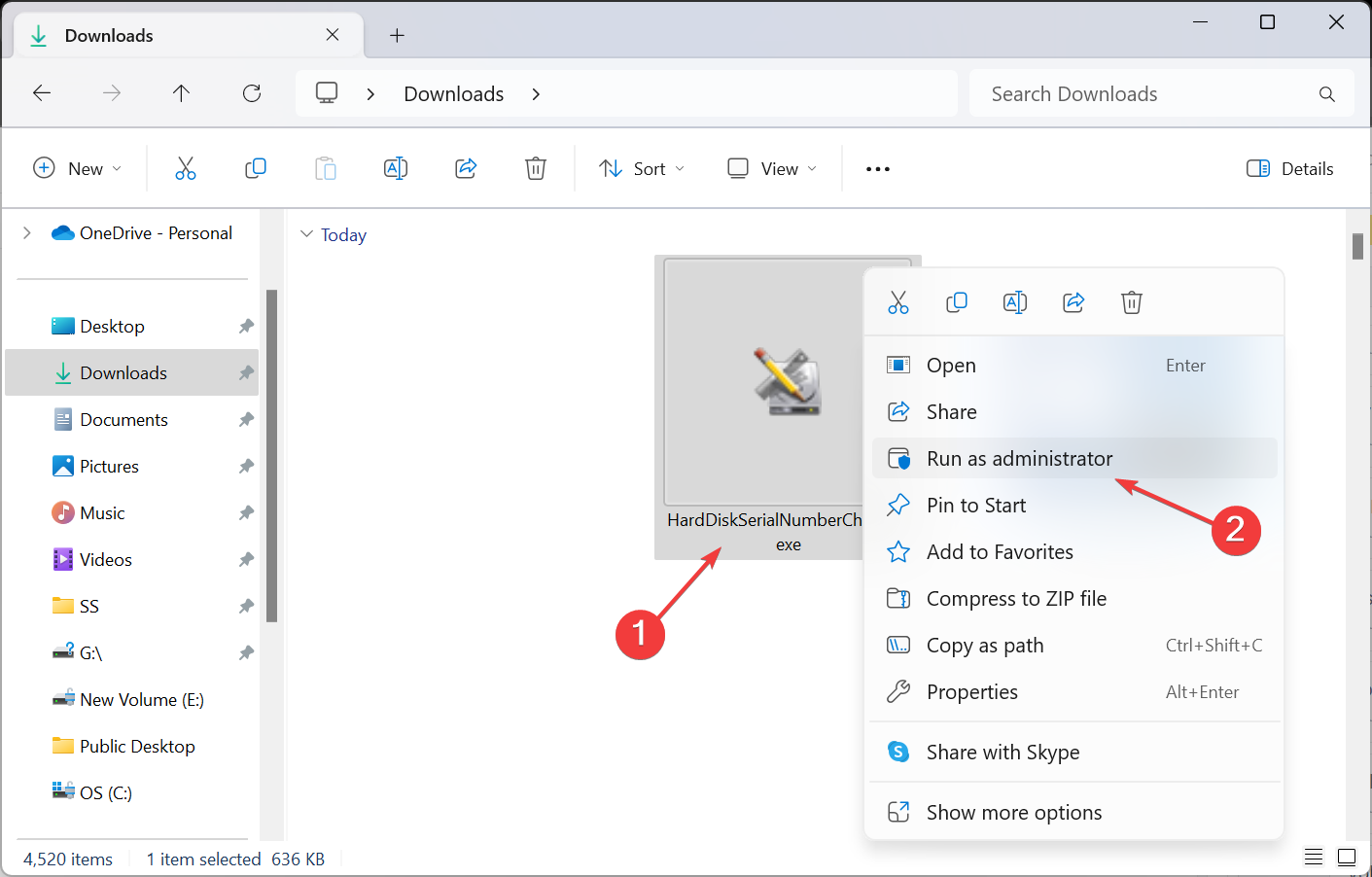Open the View dropdown

[773, 168]
